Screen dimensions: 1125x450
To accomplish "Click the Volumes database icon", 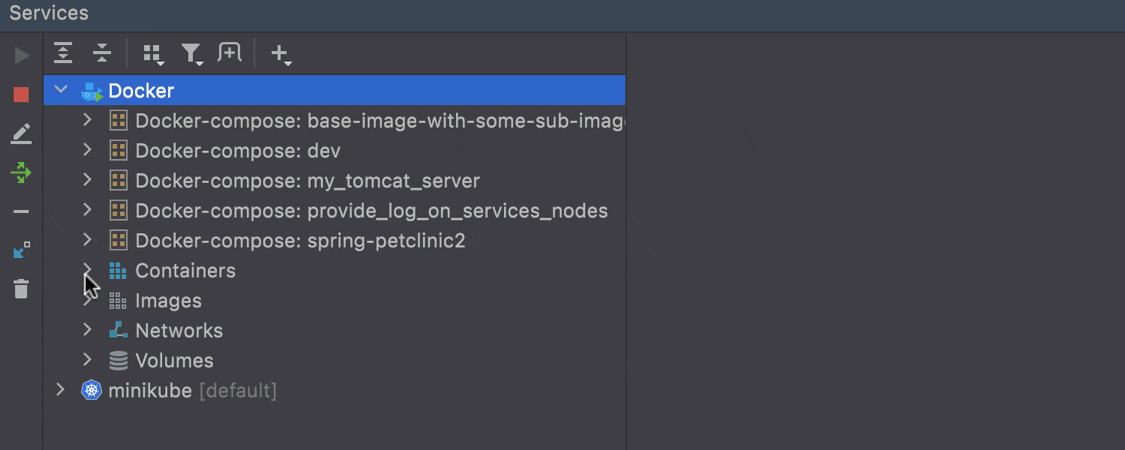I will click(x=118, y=360).
